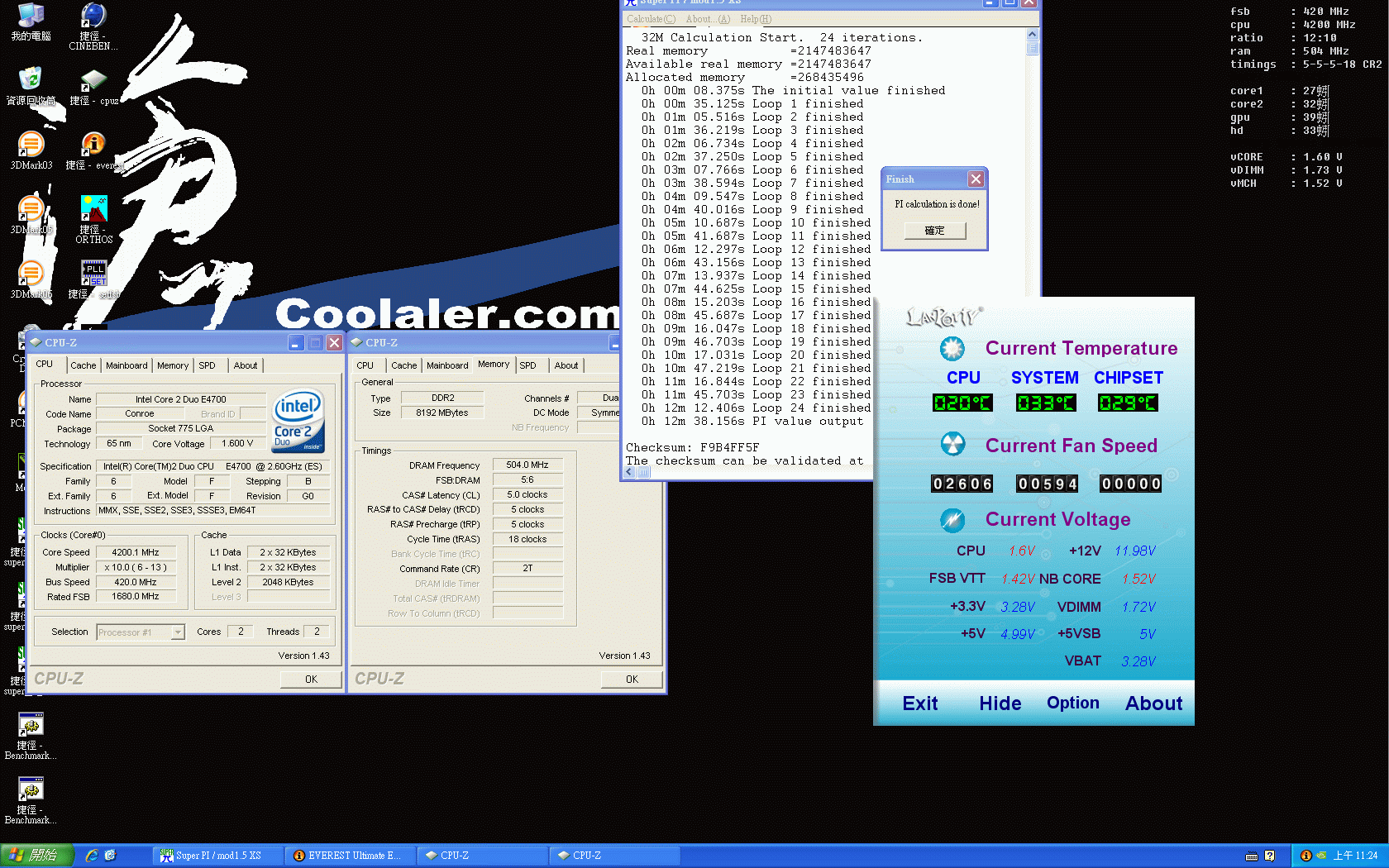Click the Current Voltage lightning icon
The width and height of the screenshot is (1389, 868).
coord(952,520)
